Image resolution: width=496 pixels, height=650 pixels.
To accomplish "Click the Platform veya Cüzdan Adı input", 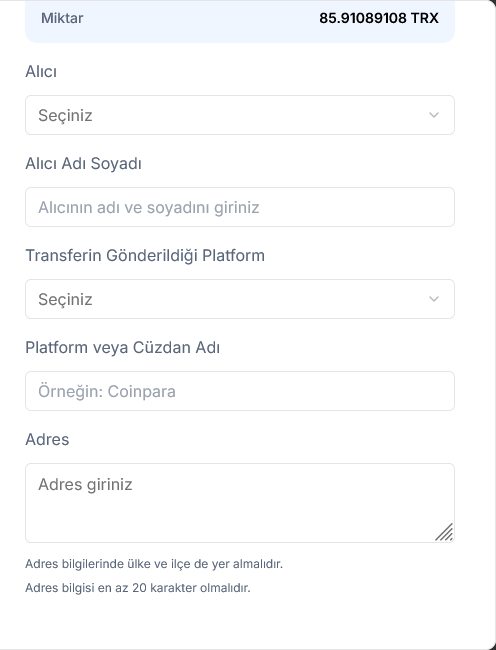I will tap(240, 391).
